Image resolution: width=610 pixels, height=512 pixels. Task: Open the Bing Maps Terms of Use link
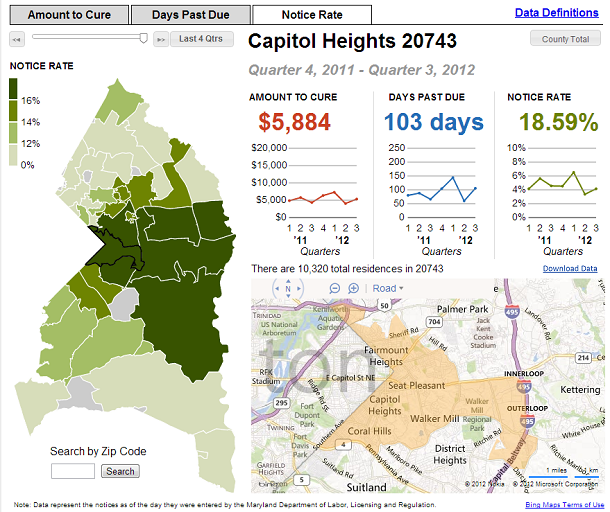click(564, 505)
